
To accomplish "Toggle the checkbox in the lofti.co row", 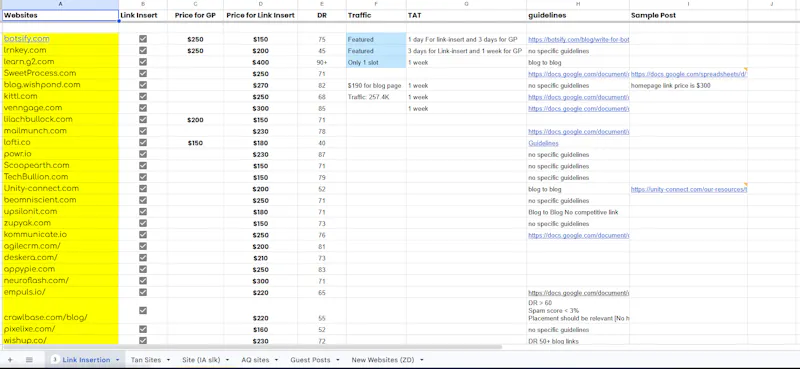I will pyautogui.click(x=143, y=142).
